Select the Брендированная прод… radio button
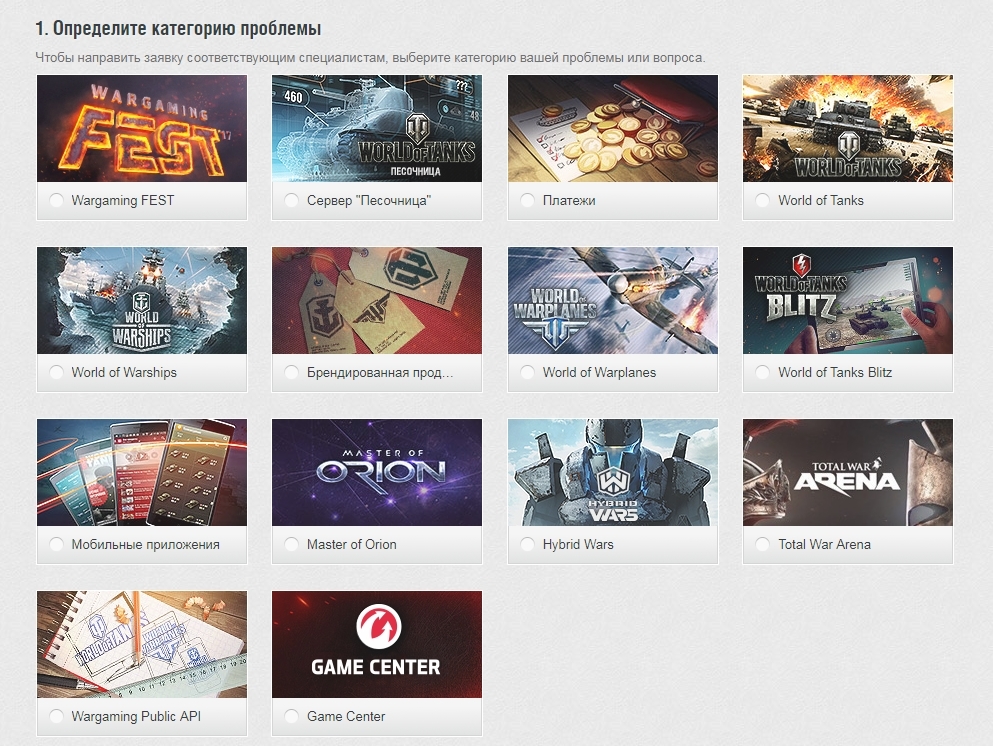This screenshot has height=746, width=993. (x=291, y=372)
